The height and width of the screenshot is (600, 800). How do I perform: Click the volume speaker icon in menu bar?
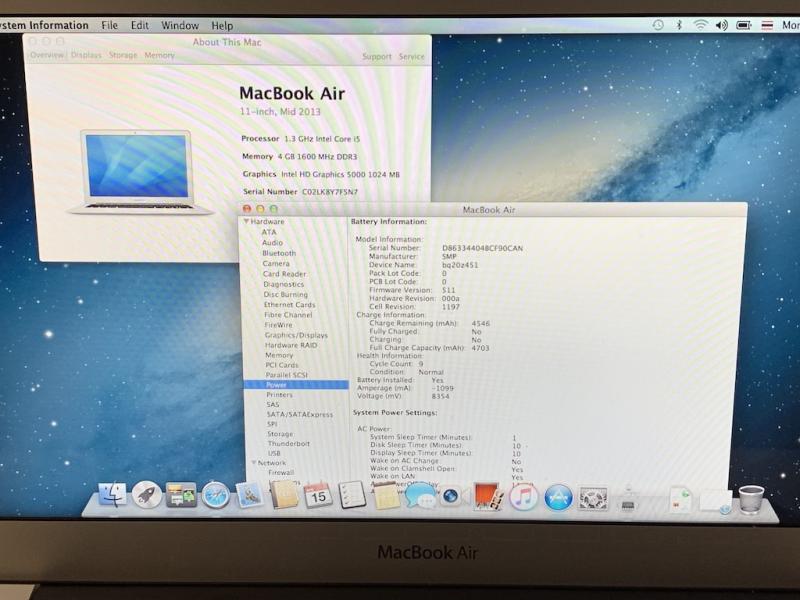coord(721,24)
